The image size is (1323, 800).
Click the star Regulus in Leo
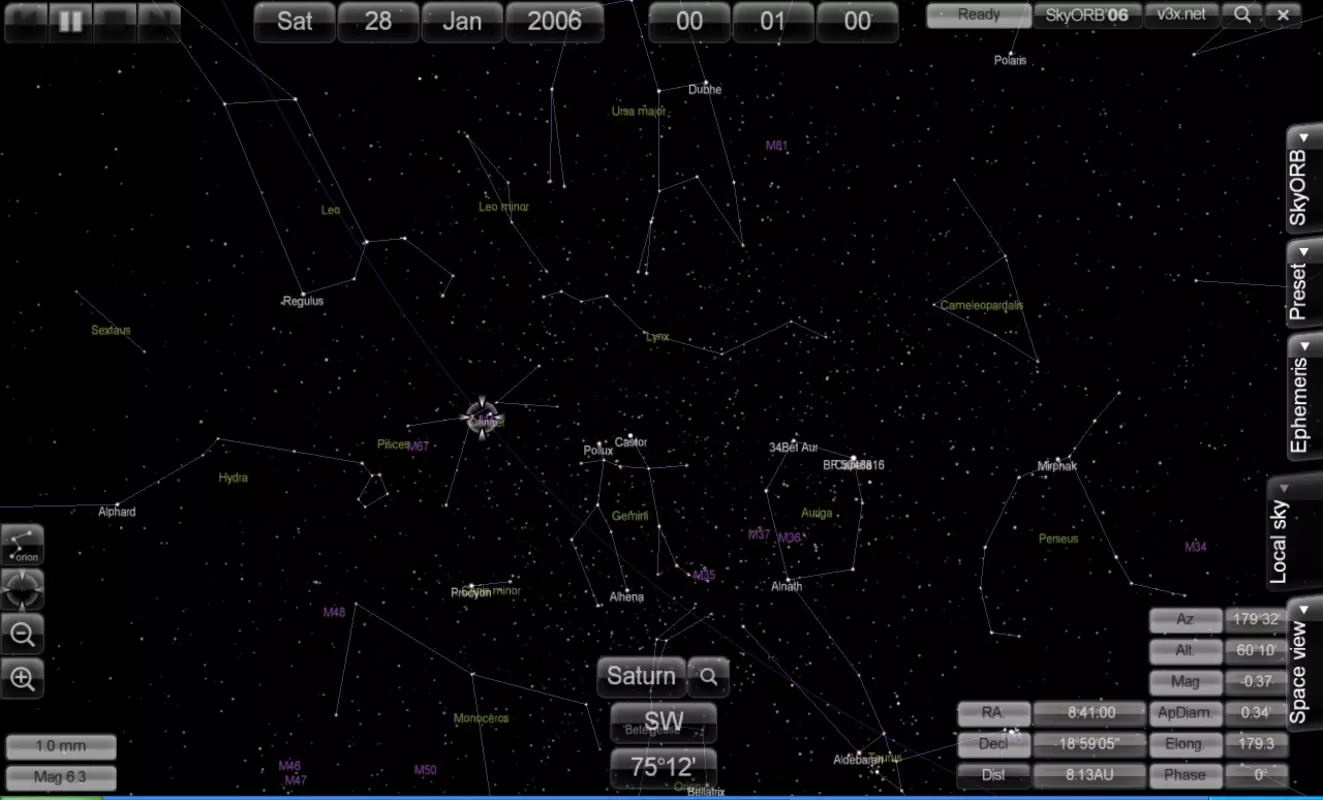[x=303, y=301]
